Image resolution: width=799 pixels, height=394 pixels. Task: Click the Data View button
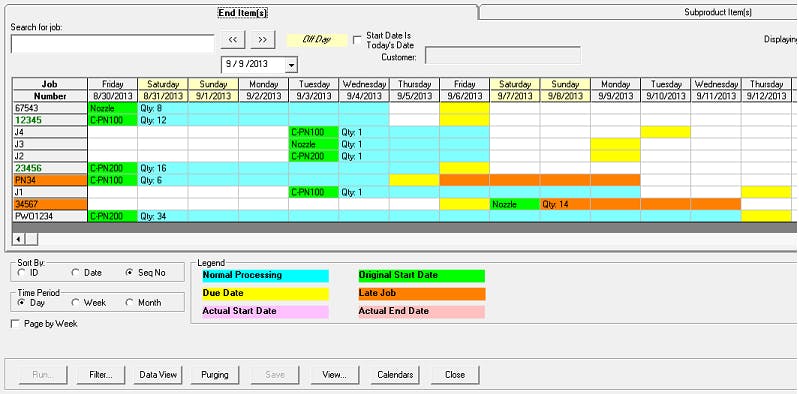pos(158,375)
